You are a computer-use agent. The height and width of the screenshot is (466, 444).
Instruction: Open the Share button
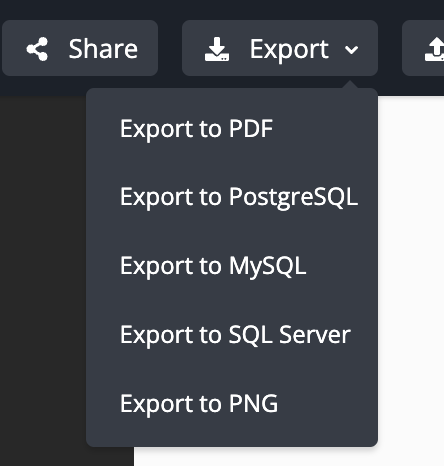(x=80, y=48)
